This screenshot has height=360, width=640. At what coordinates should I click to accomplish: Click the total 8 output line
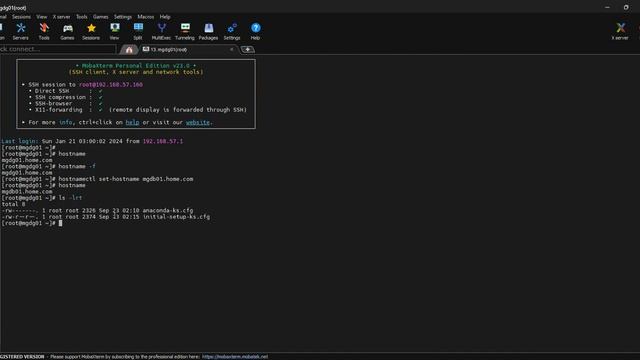tap(13, 204)
